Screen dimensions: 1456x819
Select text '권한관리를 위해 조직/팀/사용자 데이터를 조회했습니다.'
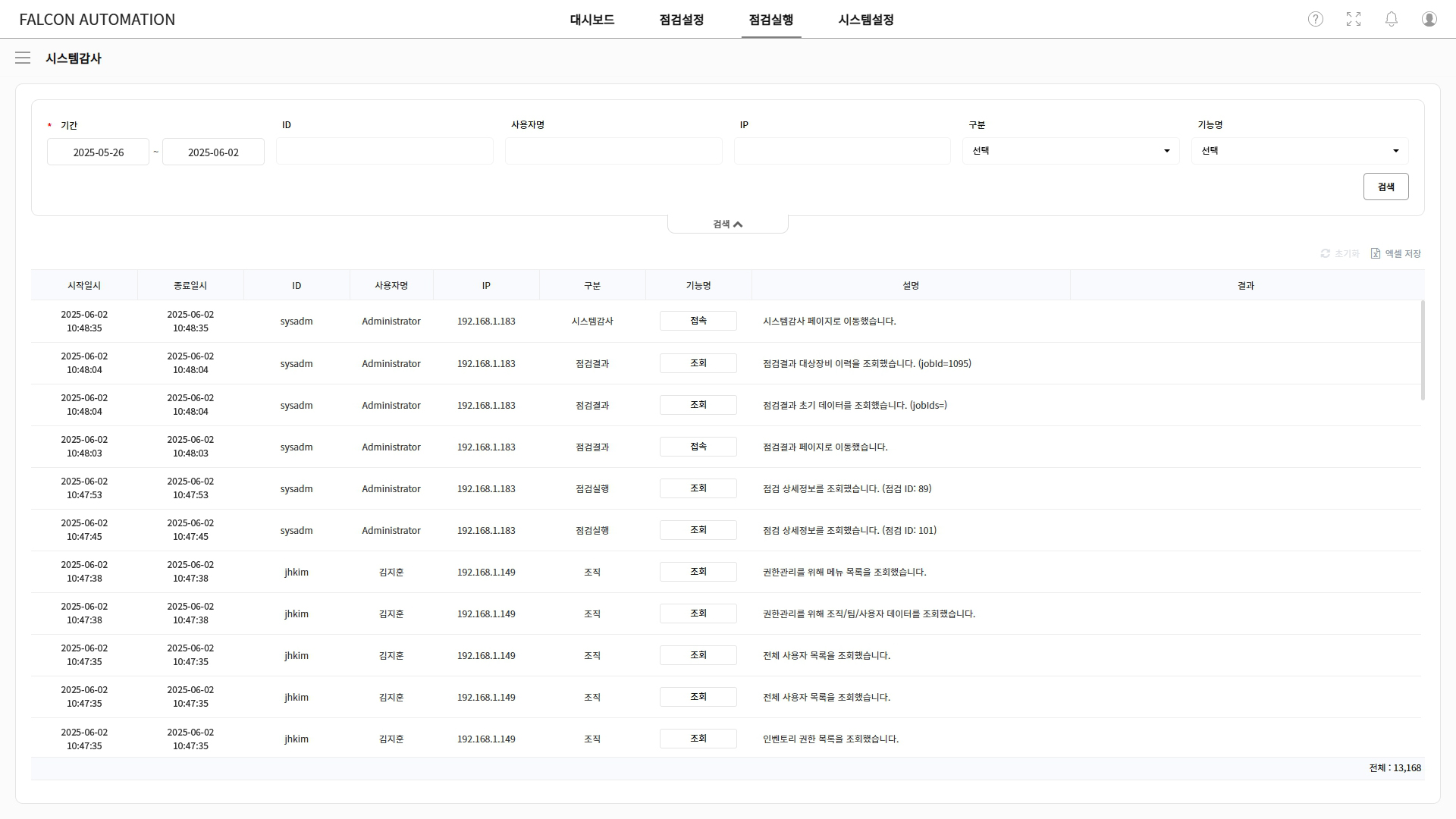[869, 613]
